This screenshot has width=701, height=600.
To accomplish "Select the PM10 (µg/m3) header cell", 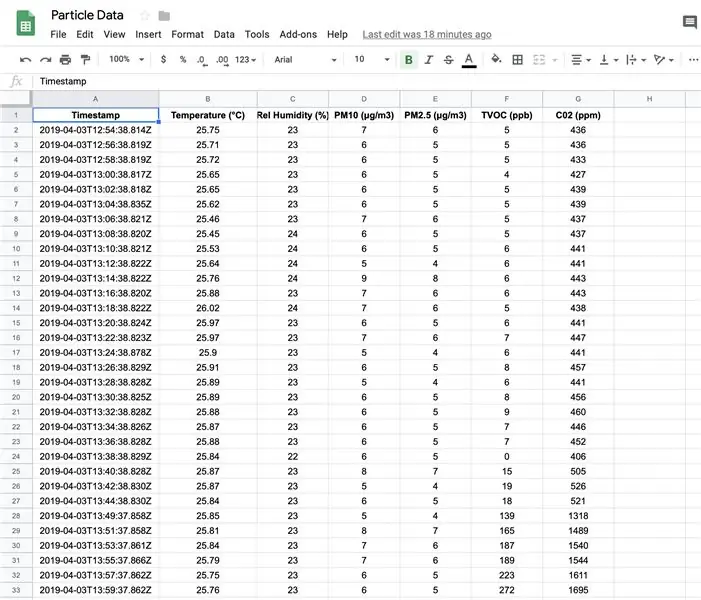I will pos(364,115).
